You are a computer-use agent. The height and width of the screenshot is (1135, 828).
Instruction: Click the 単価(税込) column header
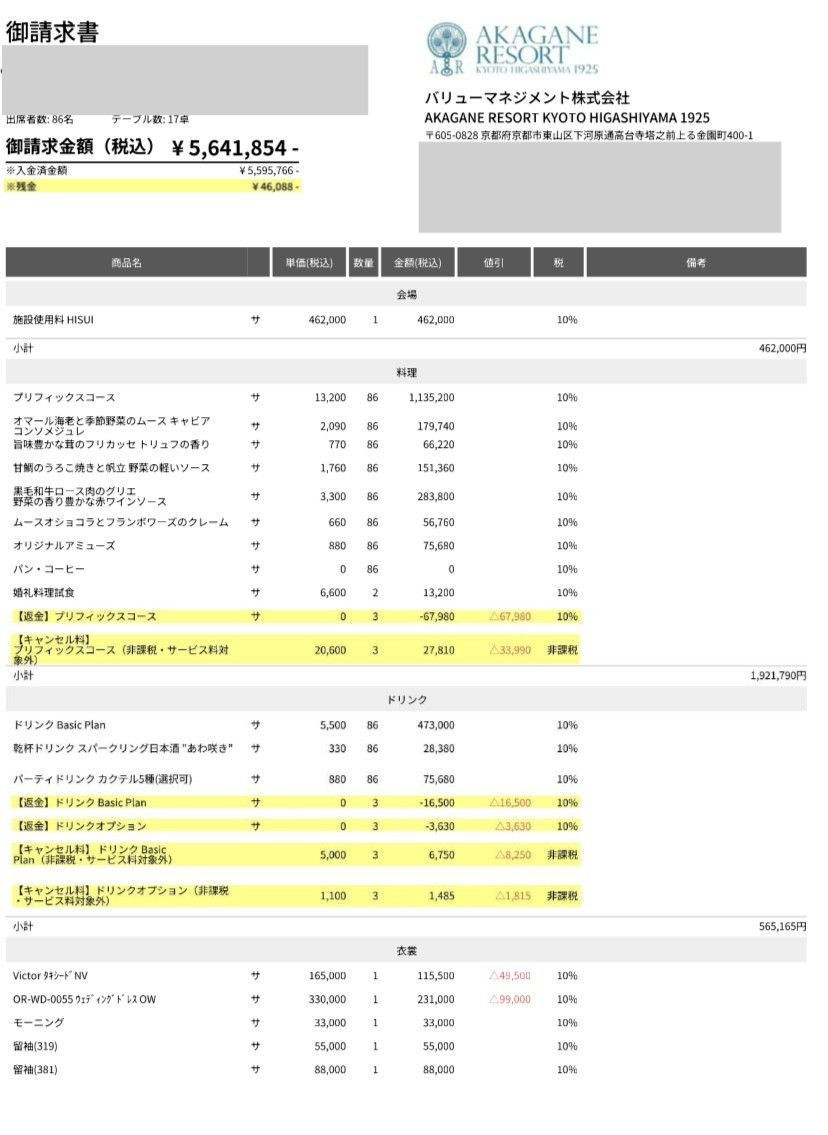[309, 263]
